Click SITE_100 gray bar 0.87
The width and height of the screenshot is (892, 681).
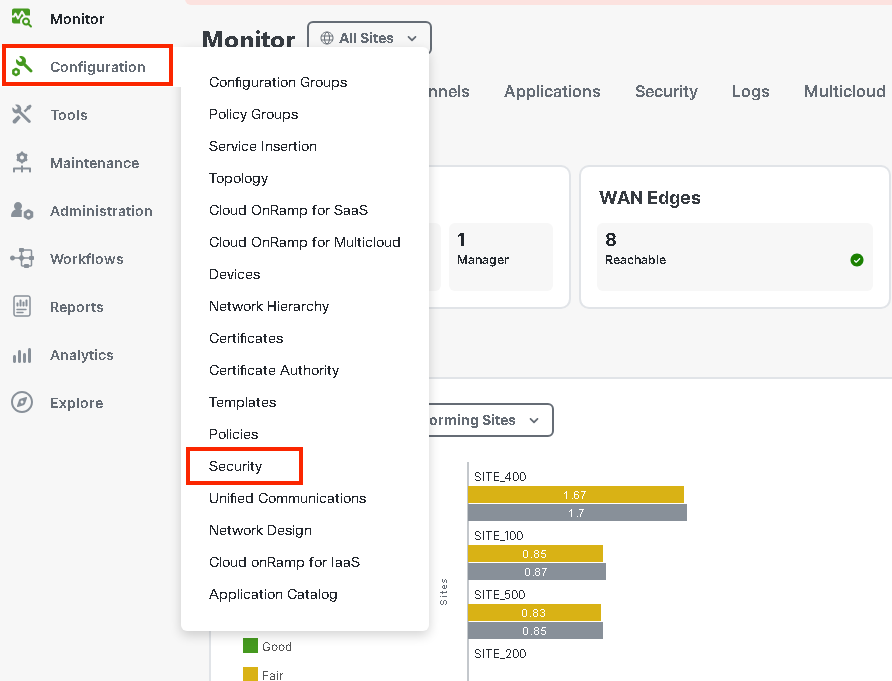pos(537,572)
